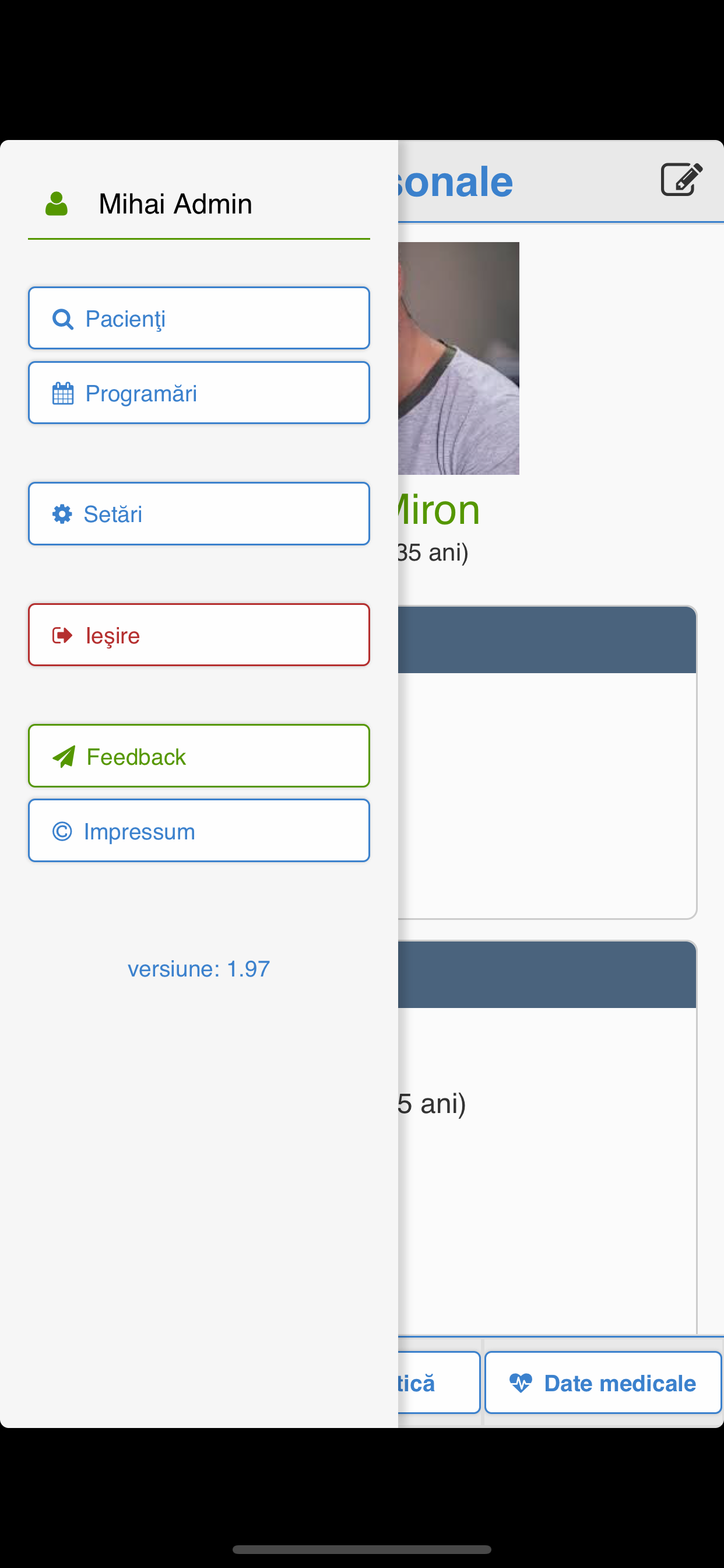Screen dimensions: 724x1568
Task: Click the copyright icon beside Impressum
Action: click(62, 831)
